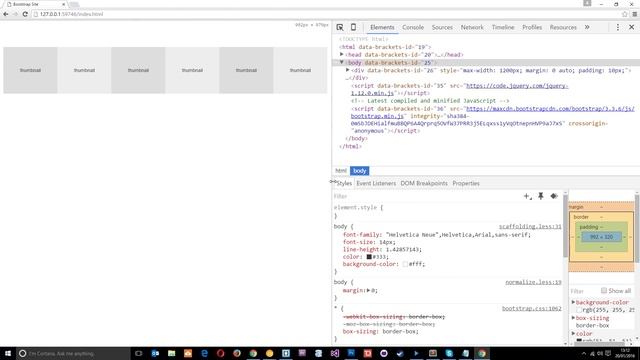640x360 pixels.
Task: Launch Opera from the taskbar
Action: tap(220, 353)
